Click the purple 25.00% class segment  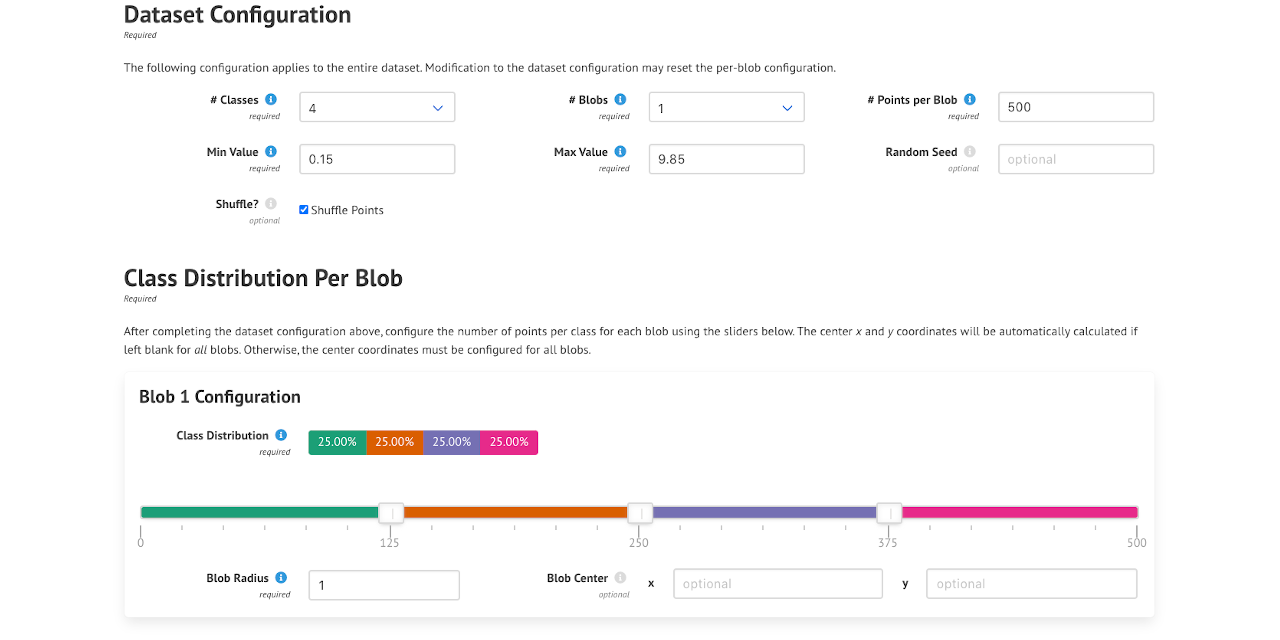[x=452, y=442]
